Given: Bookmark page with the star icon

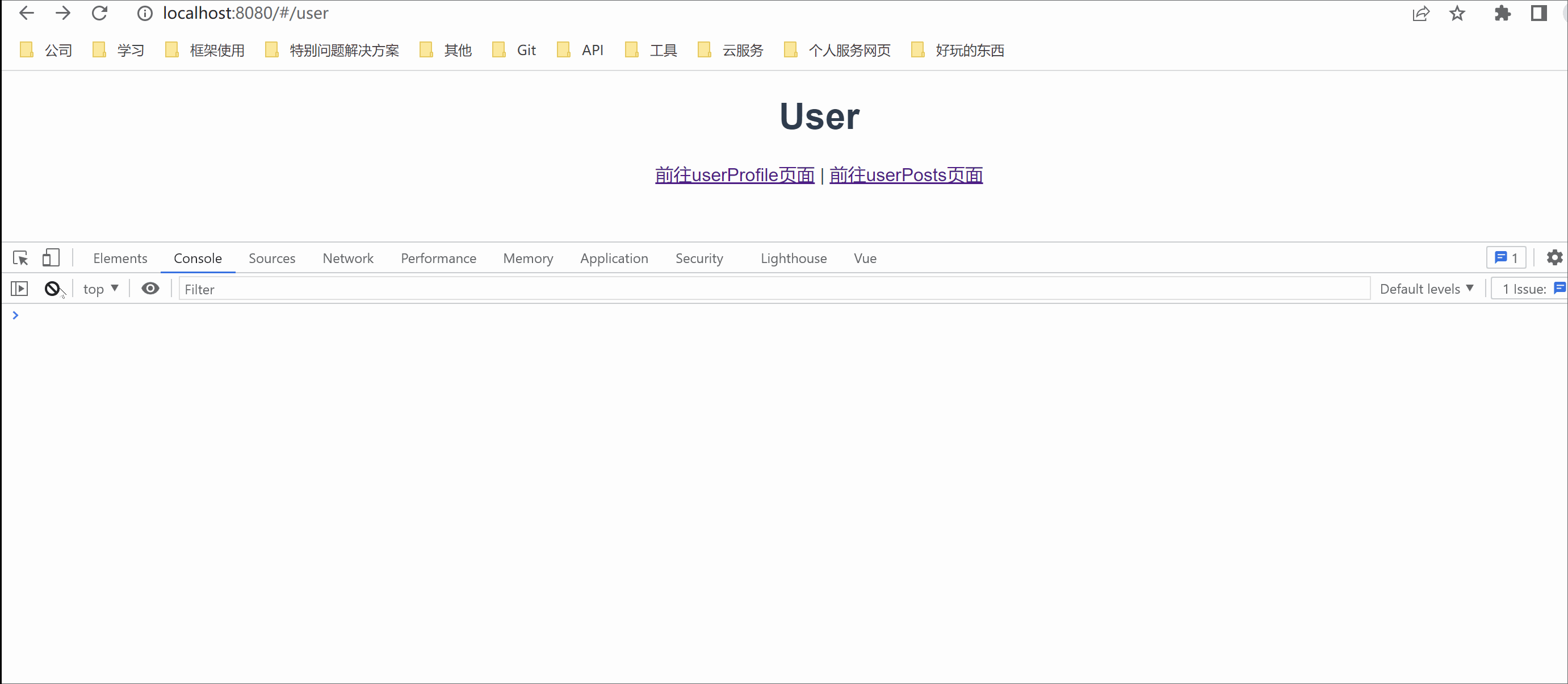Looking at the screenshot, I should (1457, 14).
